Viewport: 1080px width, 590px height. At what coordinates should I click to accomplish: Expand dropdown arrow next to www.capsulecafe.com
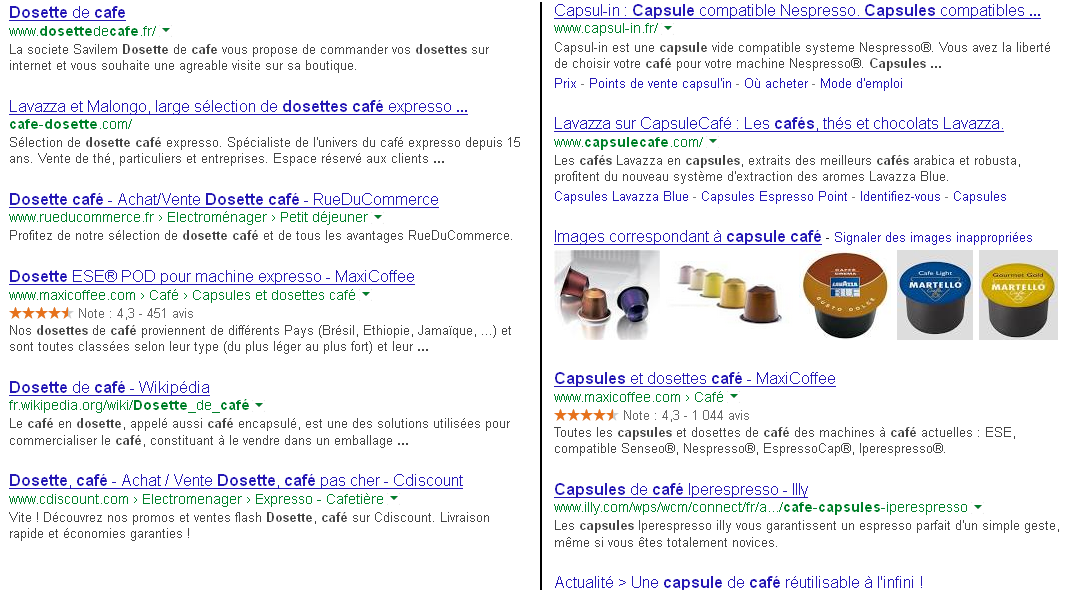[x=713, y=141]
